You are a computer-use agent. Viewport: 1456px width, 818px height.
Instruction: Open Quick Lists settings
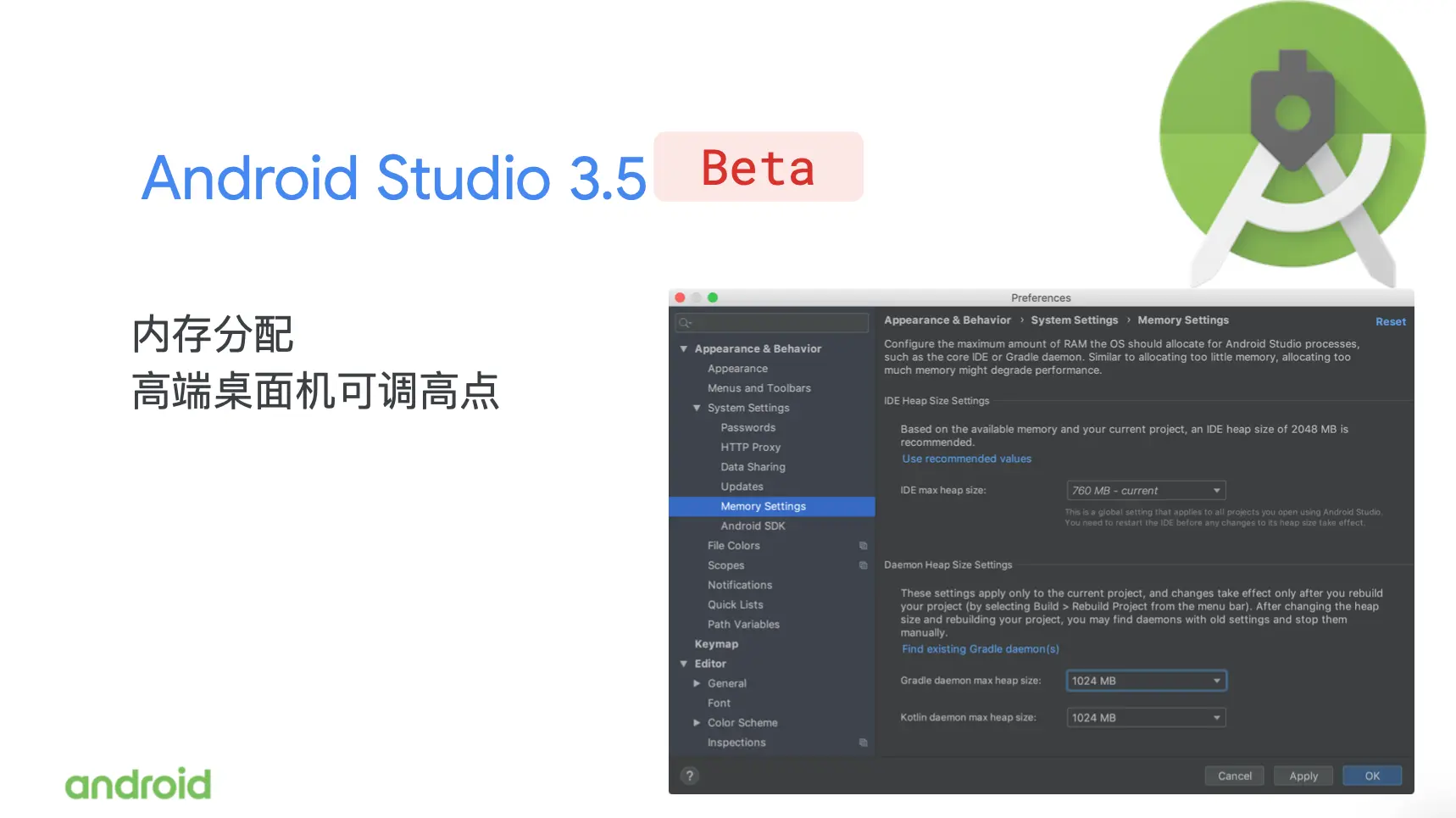click(x=735, y=604)
